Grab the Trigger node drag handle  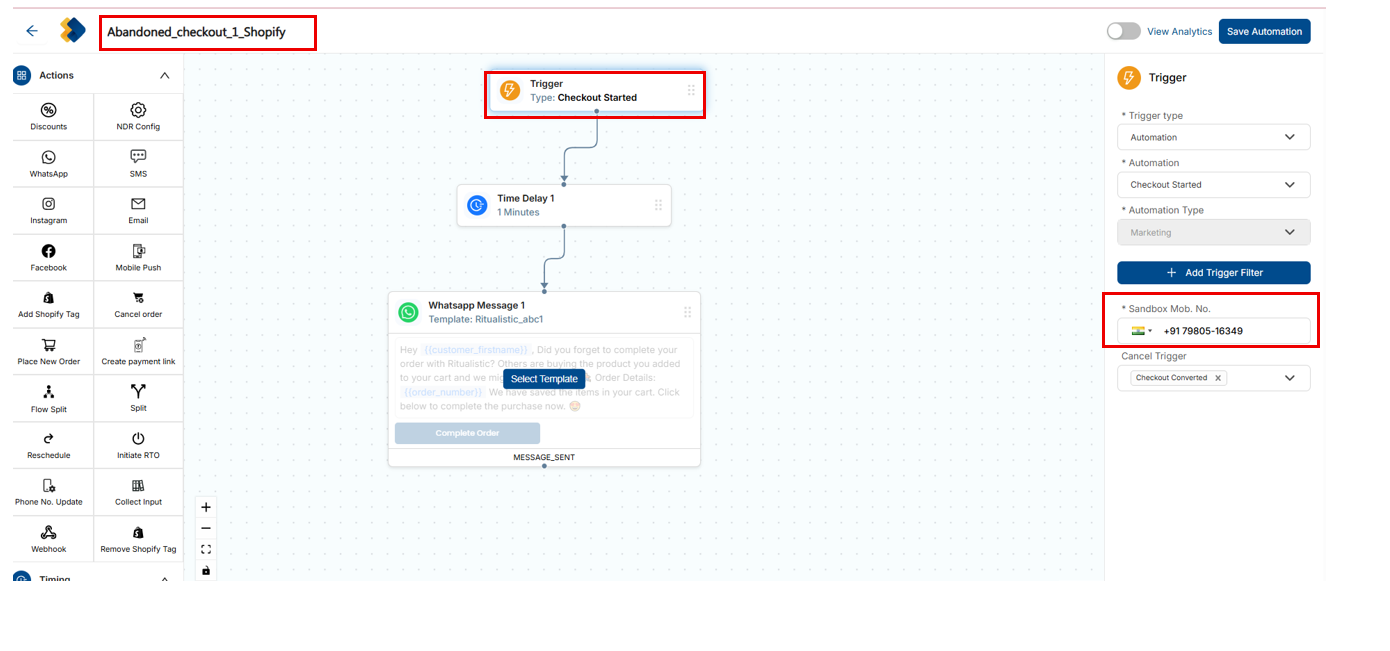(x=691, y=91)
